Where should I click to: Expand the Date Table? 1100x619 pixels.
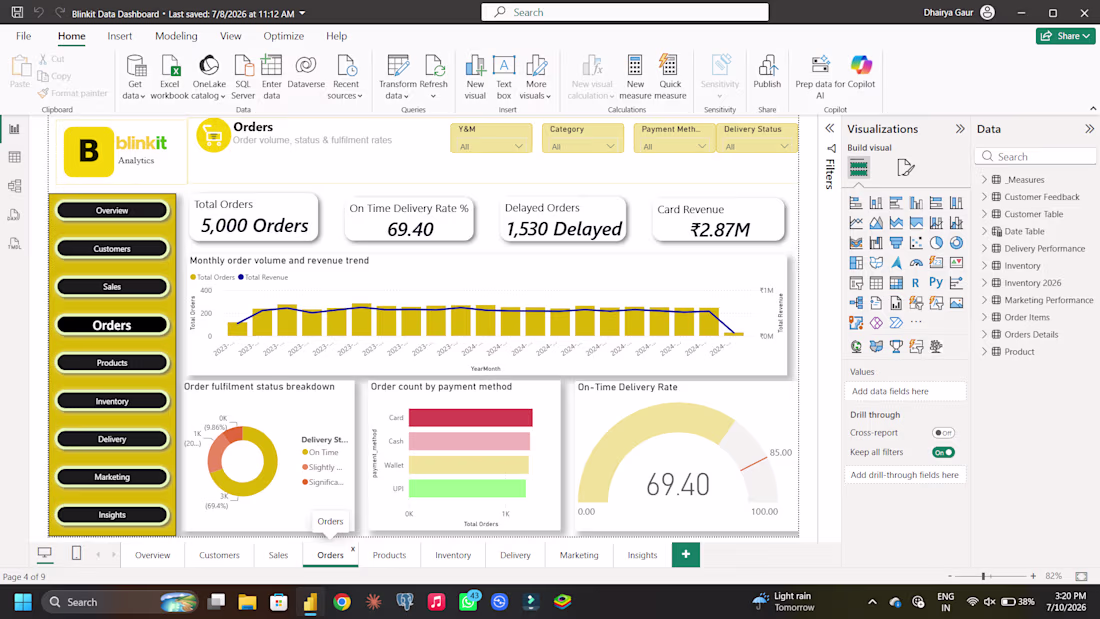coord(984,232)
